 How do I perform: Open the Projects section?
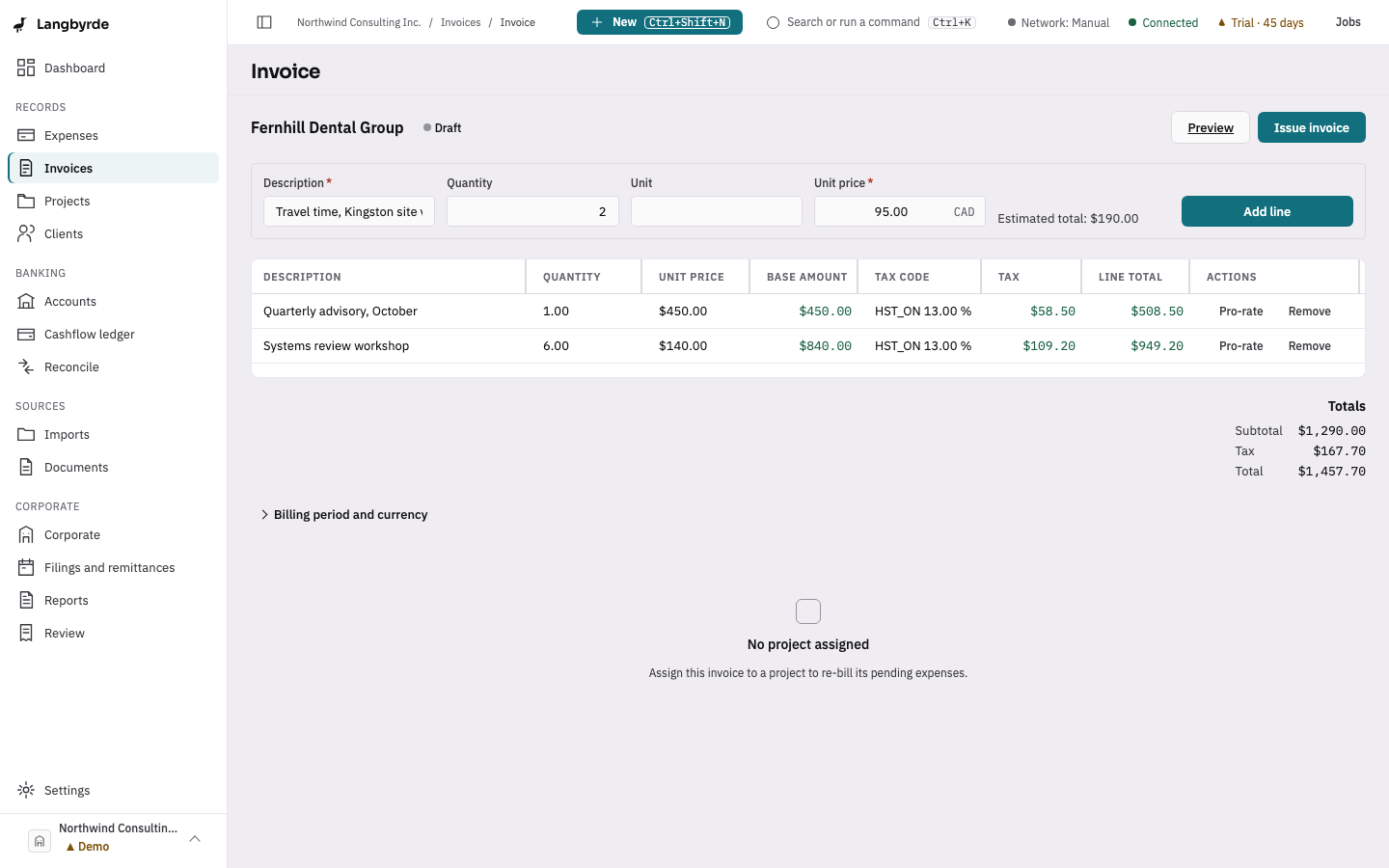[x=113, y=201]
